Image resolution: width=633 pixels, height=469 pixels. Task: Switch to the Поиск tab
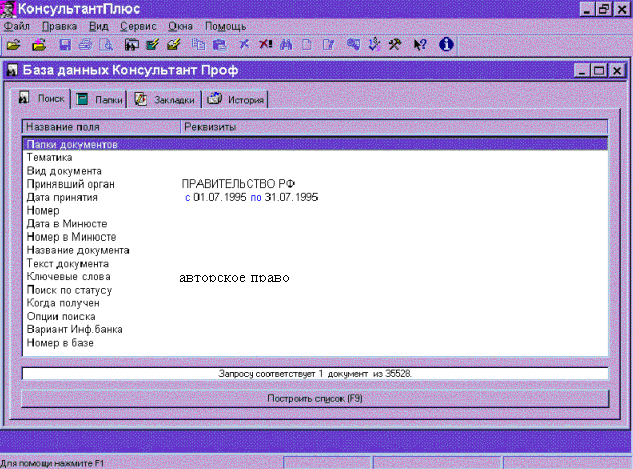click(40, 98)
